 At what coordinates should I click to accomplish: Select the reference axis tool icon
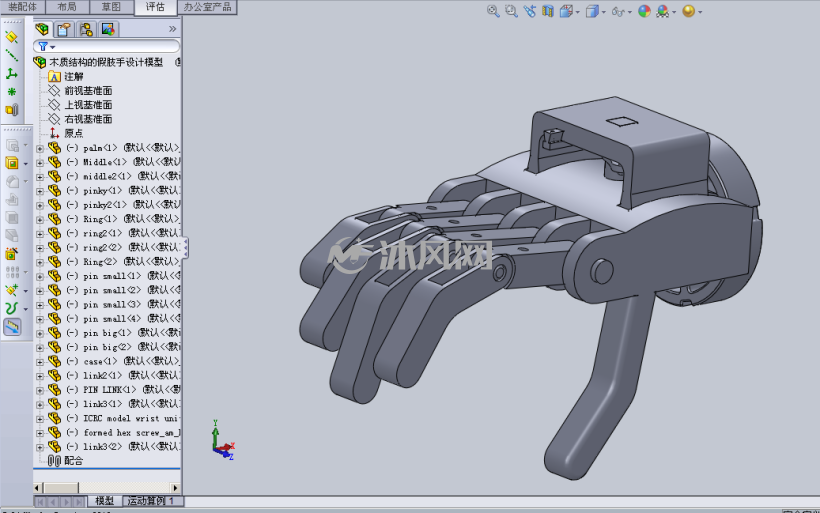pos(12,55)
